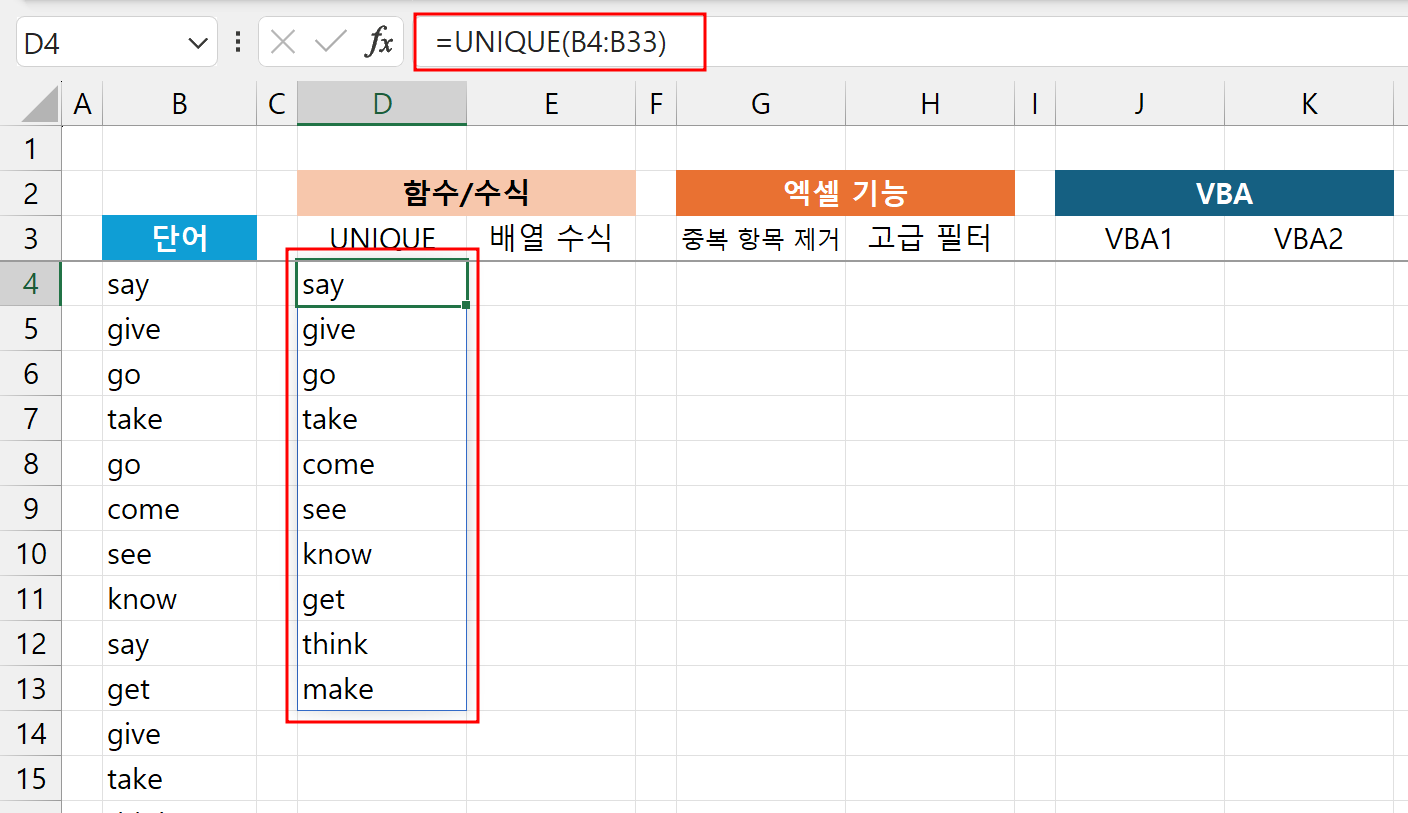Select the merged '함수/수식' header cell
1408x813 pixels.
click(x=466, y=192)
